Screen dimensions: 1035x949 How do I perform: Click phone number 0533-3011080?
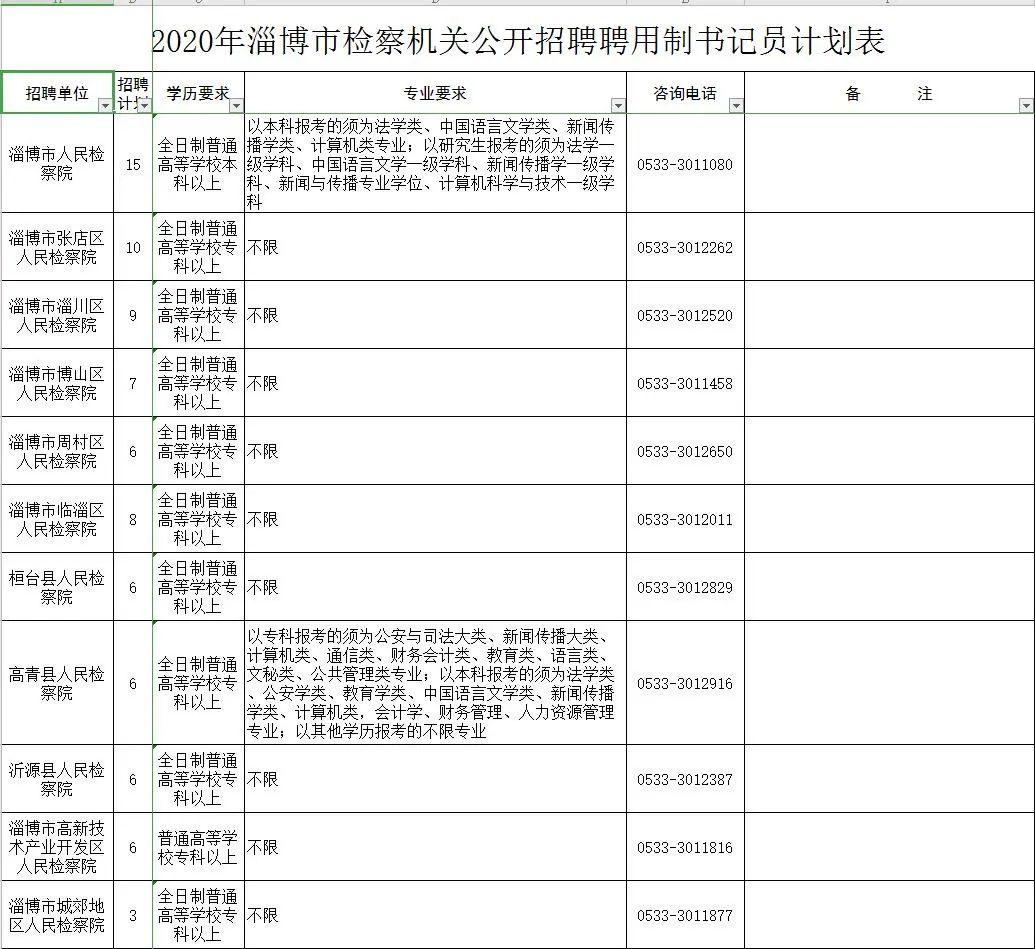pos(685,165)
